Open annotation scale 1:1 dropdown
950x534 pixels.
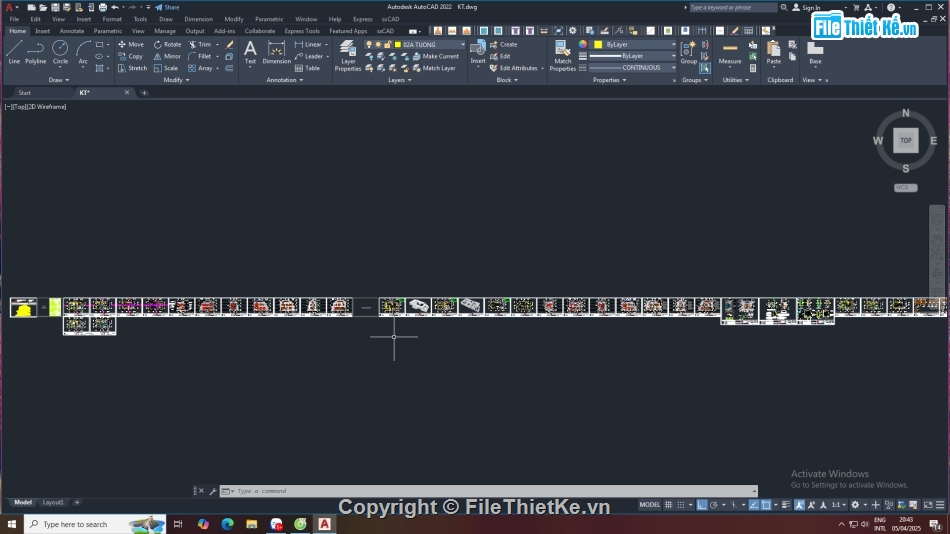pos(838,504)
